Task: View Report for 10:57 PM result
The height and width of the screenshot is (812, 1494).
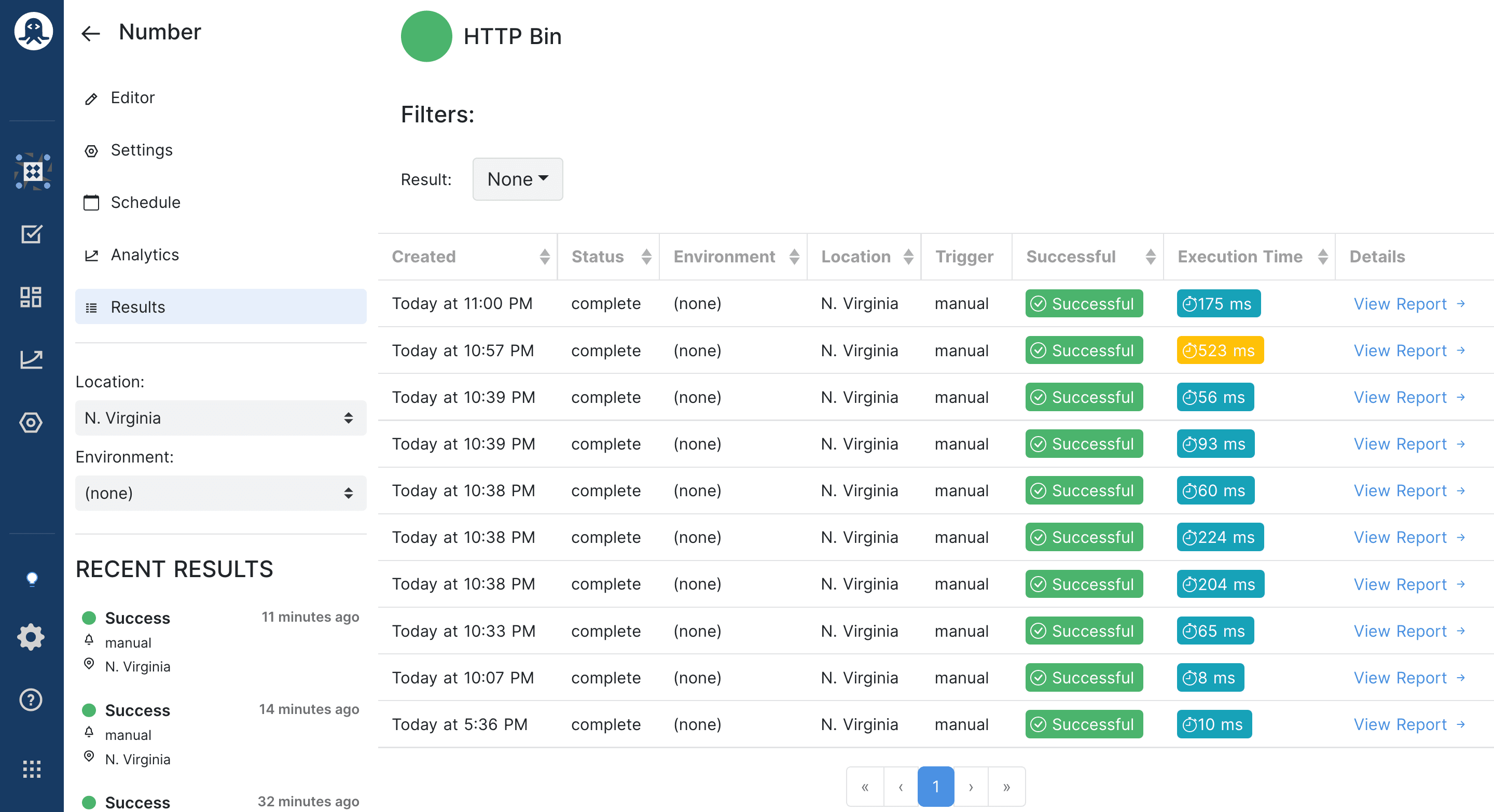Action: click(1409, 351)
